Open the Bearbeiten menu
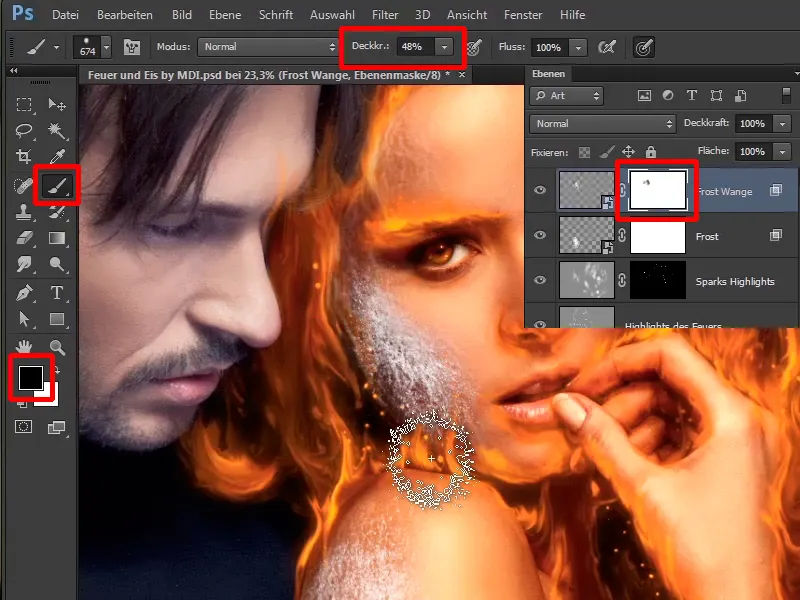The height and width of the screenshot is (600, 800). coord(124,15)
